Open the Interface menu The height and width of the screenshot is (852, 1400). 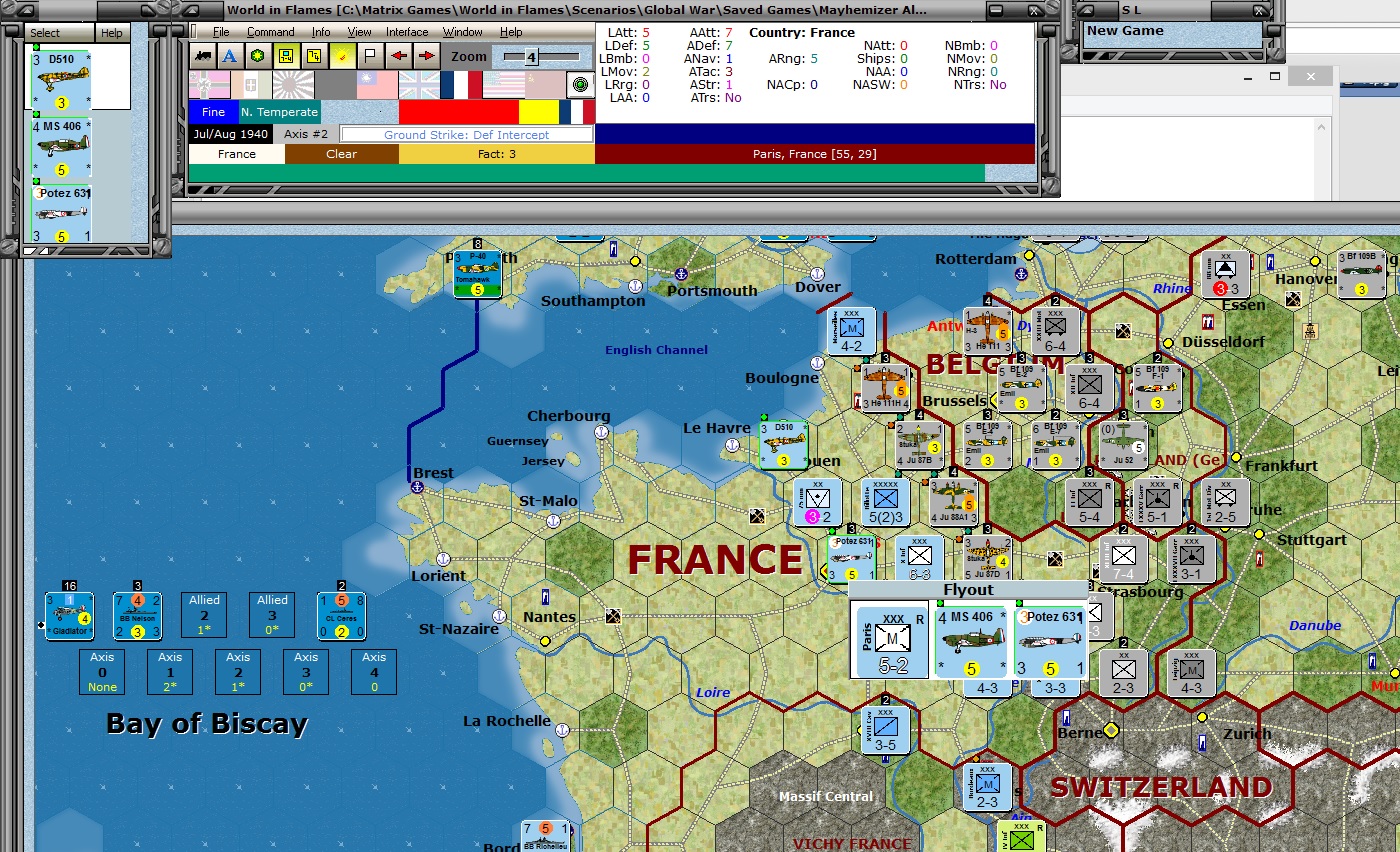pos(407,33)
